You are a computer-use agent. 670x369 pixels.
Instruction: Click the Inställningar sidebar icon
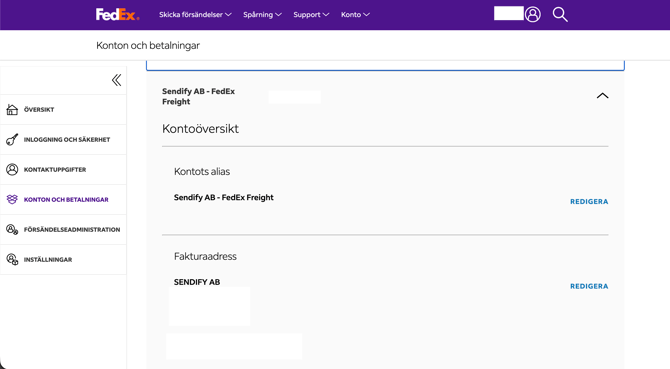[12, 259]
